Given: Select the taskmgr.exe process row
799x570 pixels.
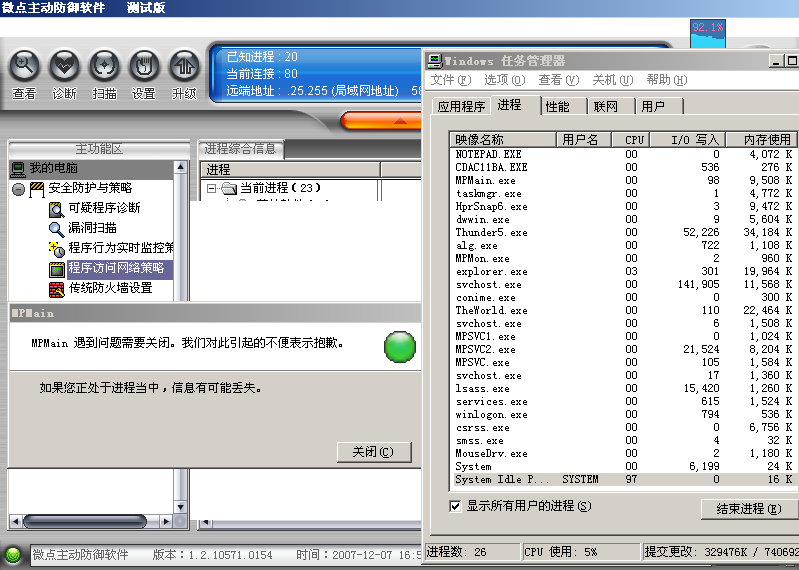Looking at the screenshot, I should [624, 193].
